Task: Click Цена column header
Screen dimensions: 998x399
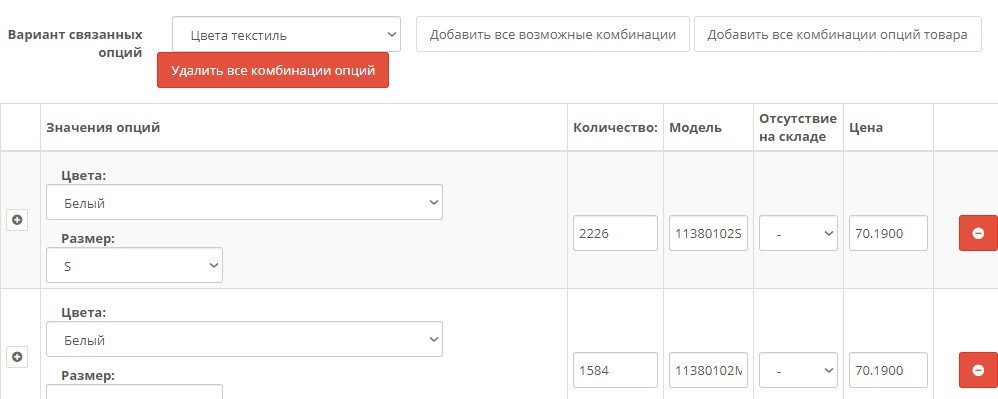Action: pos(866,127)
